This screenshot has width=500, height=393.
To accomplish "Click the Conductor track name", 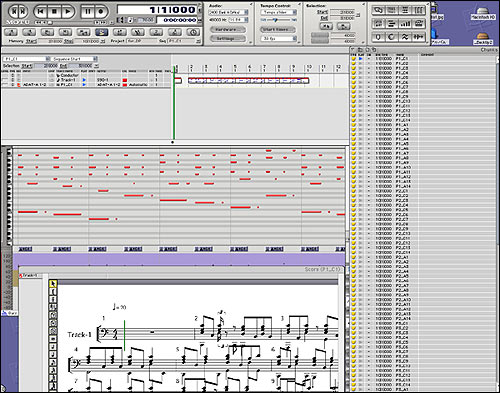I will point(69,76).
